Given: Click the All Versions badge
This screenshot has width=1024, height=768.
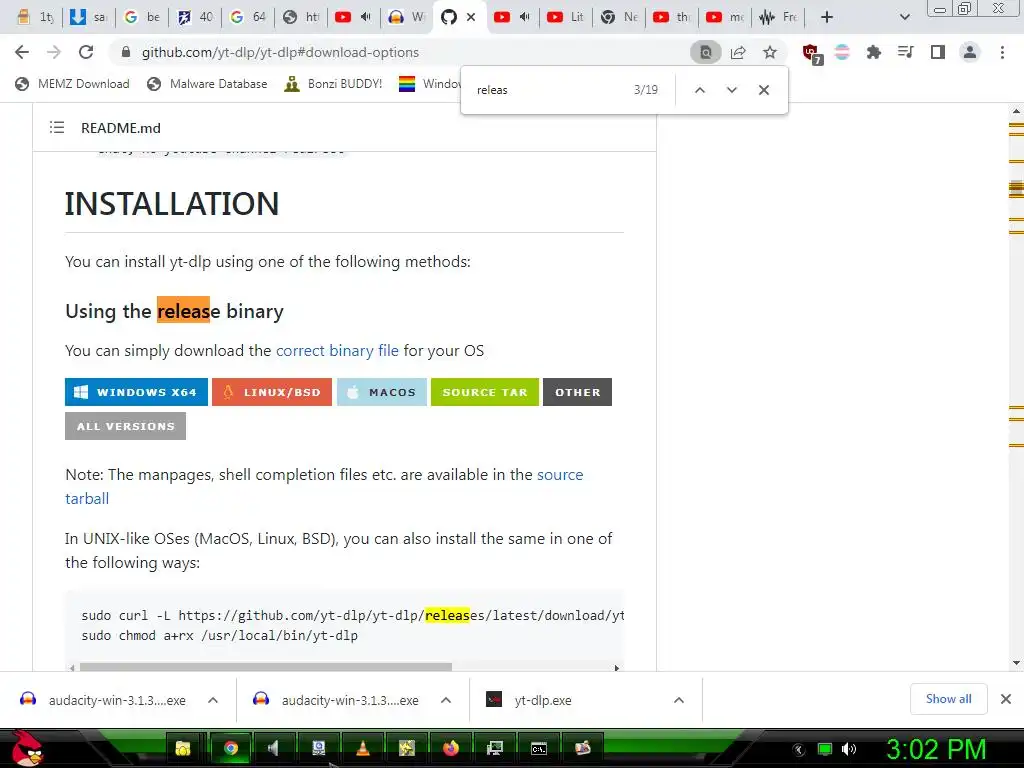Looking at the screenshot, I should click(125, 426).
